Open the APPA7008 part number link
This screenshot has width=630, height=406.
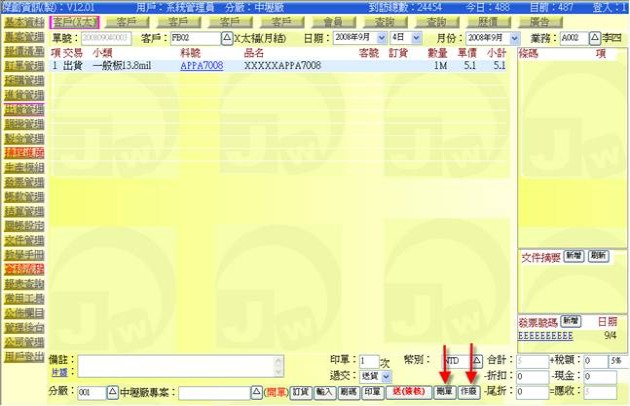[202, 65]
